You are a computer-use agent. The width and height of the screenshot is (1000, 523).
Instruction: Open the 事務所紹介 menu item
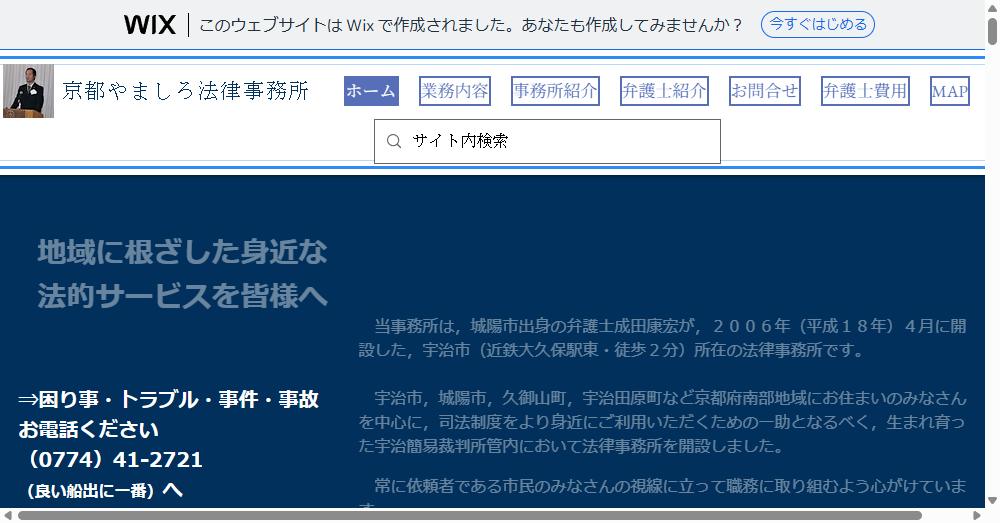(x=555, y=91)
